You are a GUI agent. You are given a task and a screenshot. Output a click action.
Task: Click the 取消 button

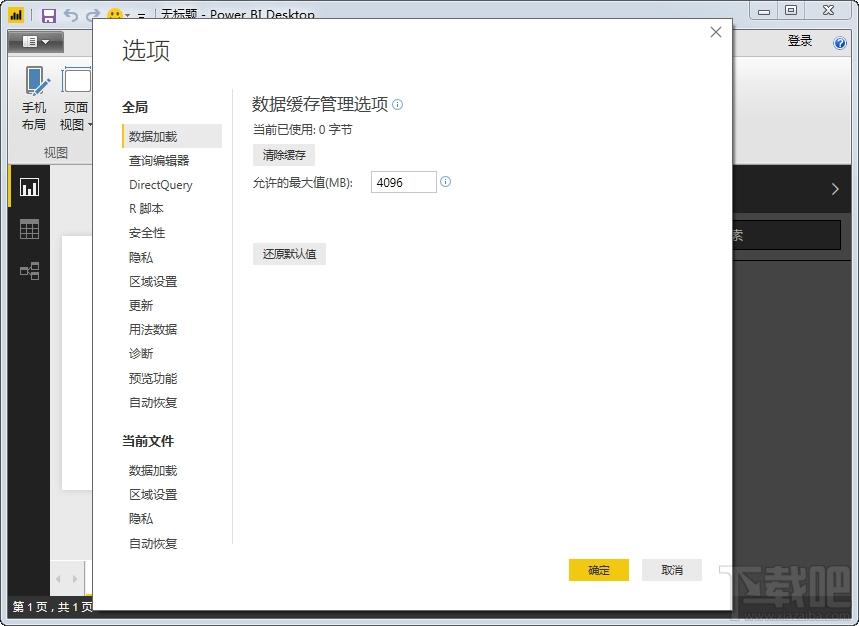point(672,570)
